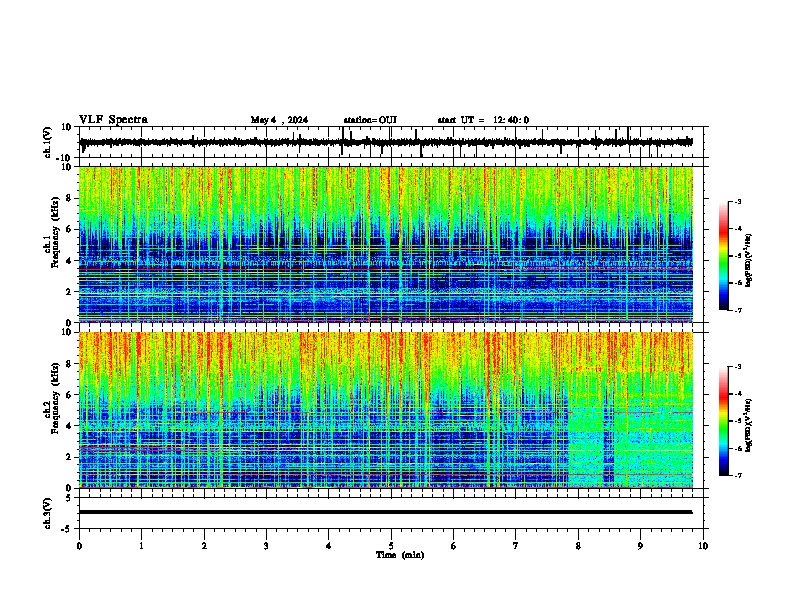This screenshot has height=612, width=792.
Task: Click inside the ch.1 spectrogram panel
Action: tap(385, 244)
